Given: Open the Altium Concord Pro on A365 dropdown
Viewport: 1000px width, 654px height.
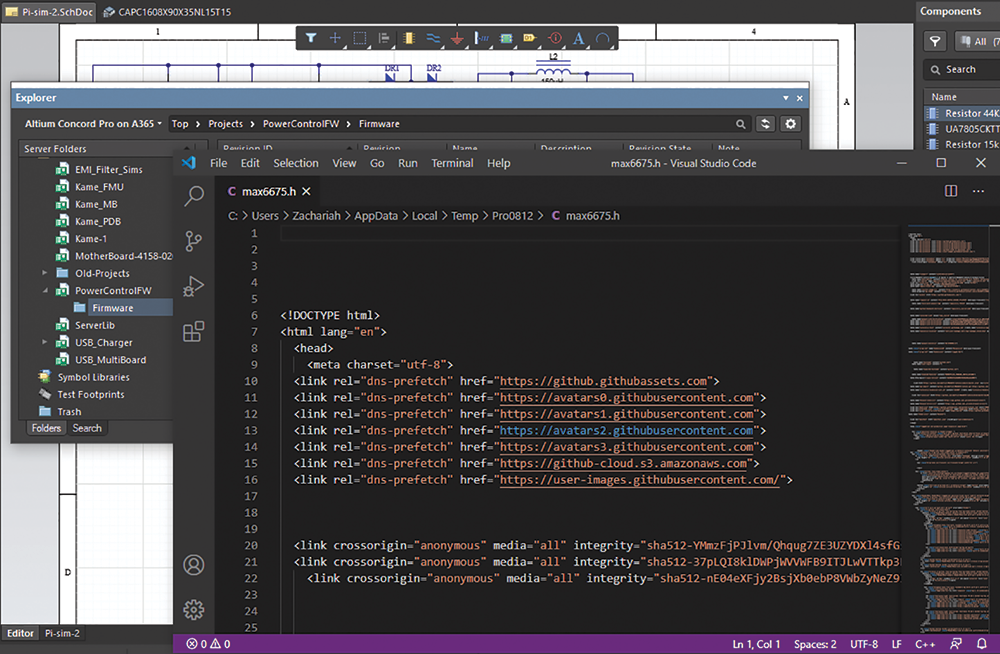Looking at the screenshot, I should pos(93,124).
